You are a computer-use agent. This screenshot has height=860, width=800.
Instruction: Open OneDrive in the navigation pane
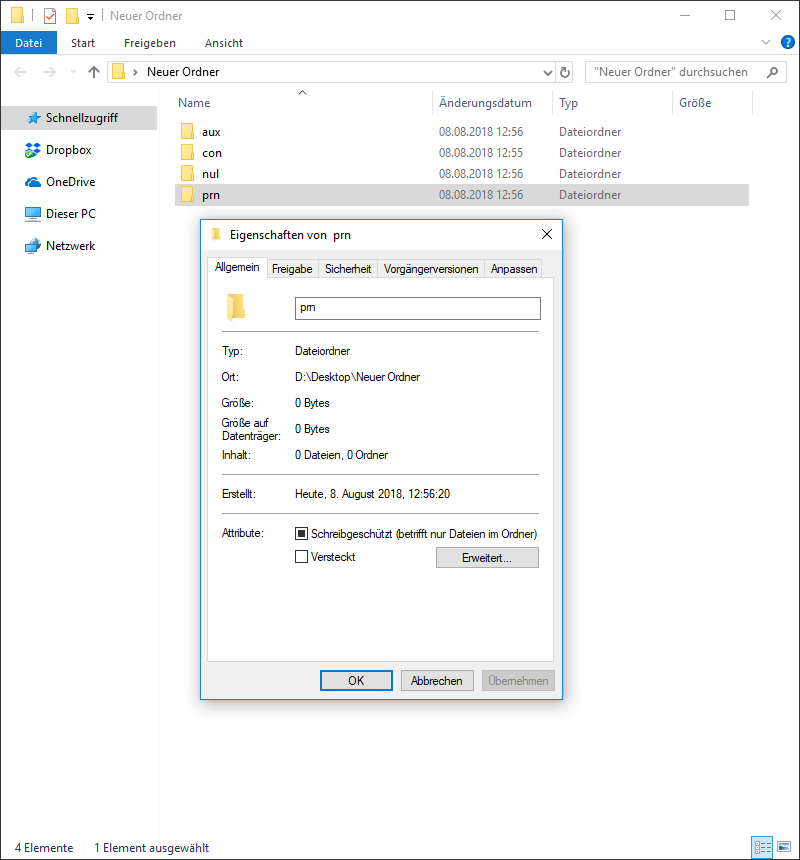point(70,182)
